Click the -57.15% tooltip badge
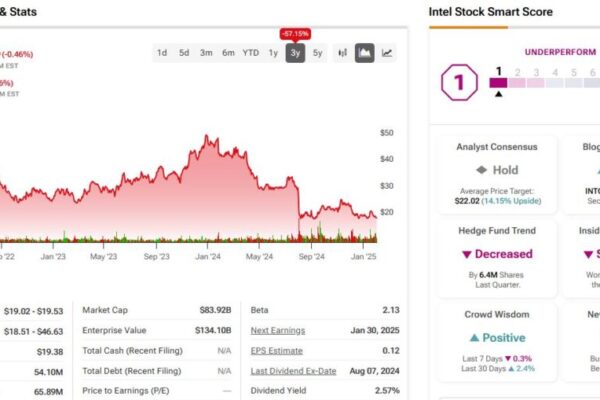This screenshot has height=400, width=600. click(x=295, y=34)
